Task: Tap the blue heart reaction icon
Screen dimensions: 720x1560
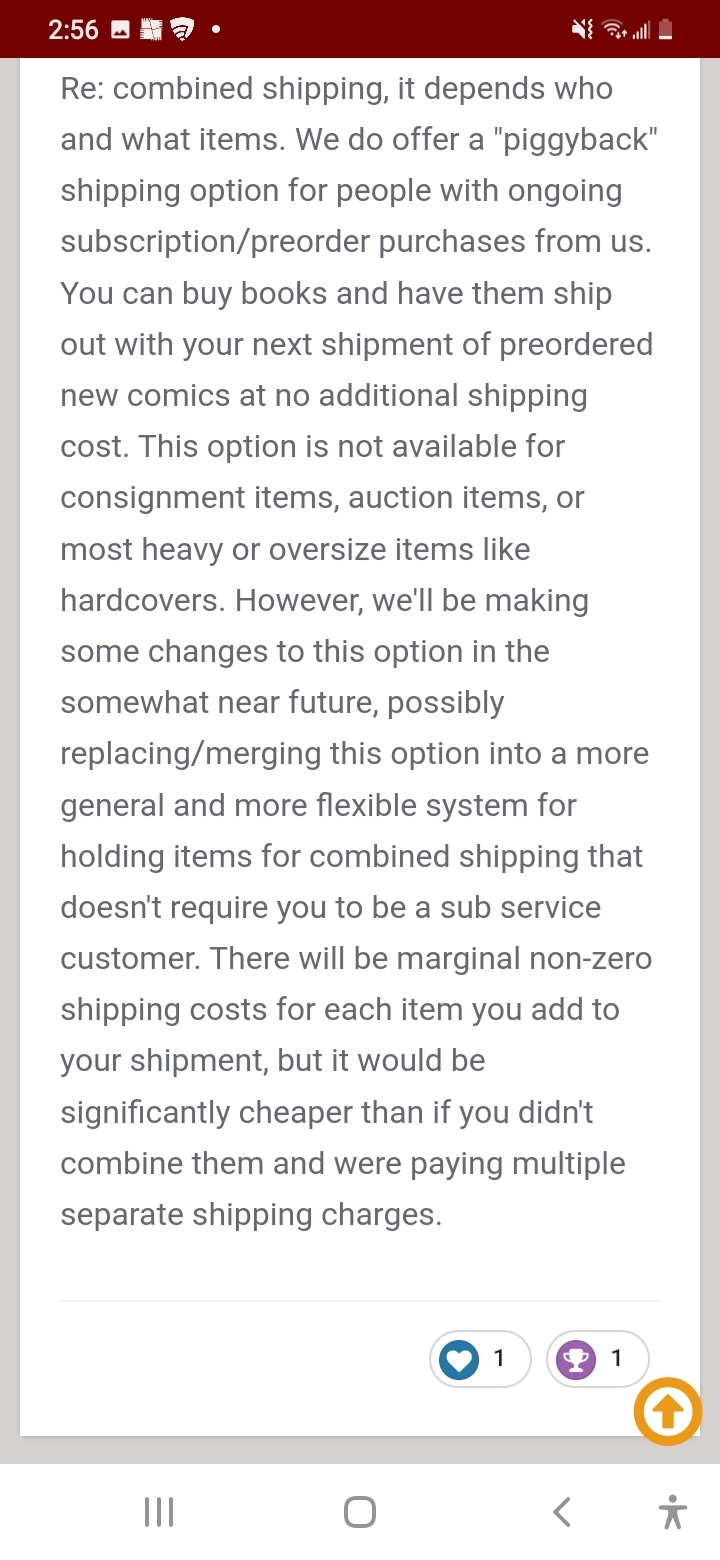Action: tap(459, 1359)
